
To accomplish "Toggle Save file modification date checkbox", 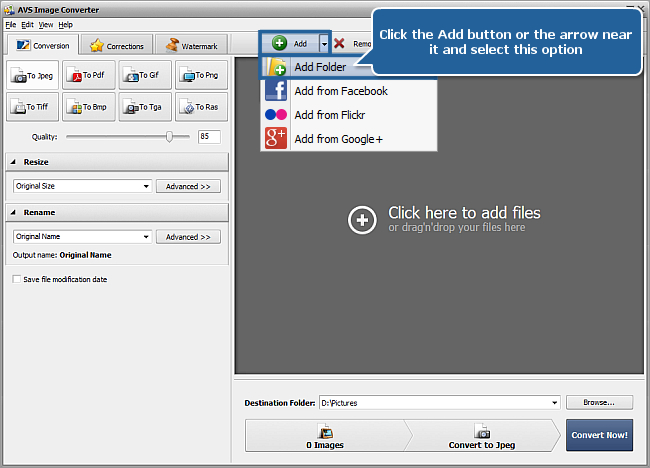I will [17, 279].
